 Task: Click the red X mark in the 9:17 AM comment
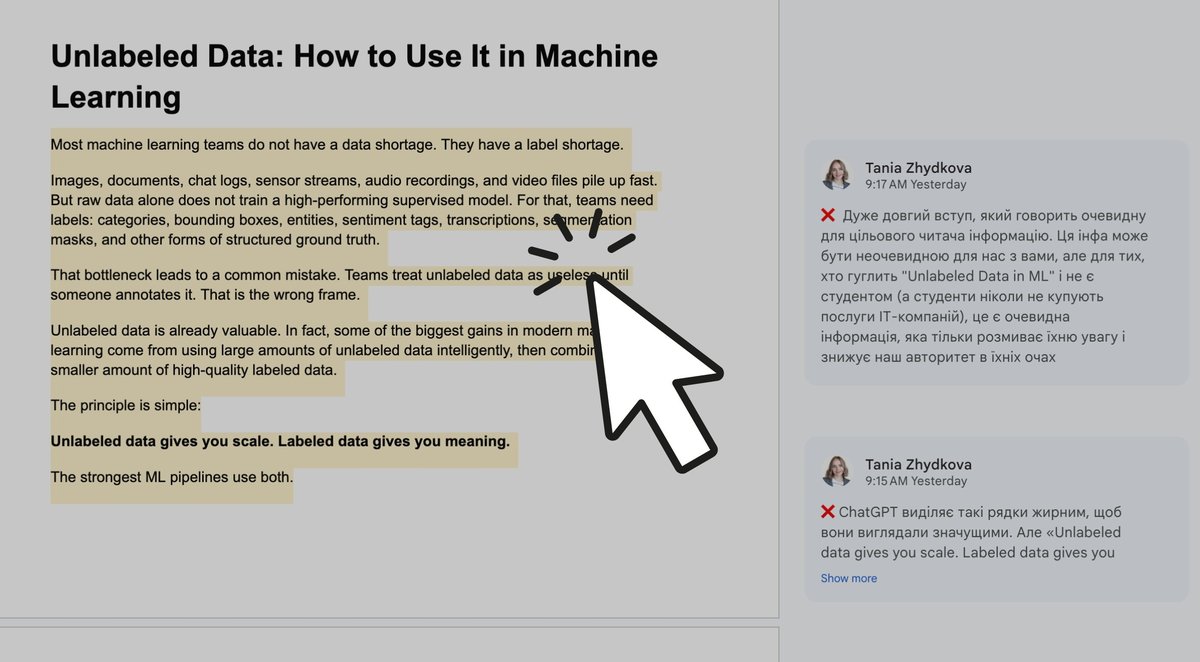828,215
